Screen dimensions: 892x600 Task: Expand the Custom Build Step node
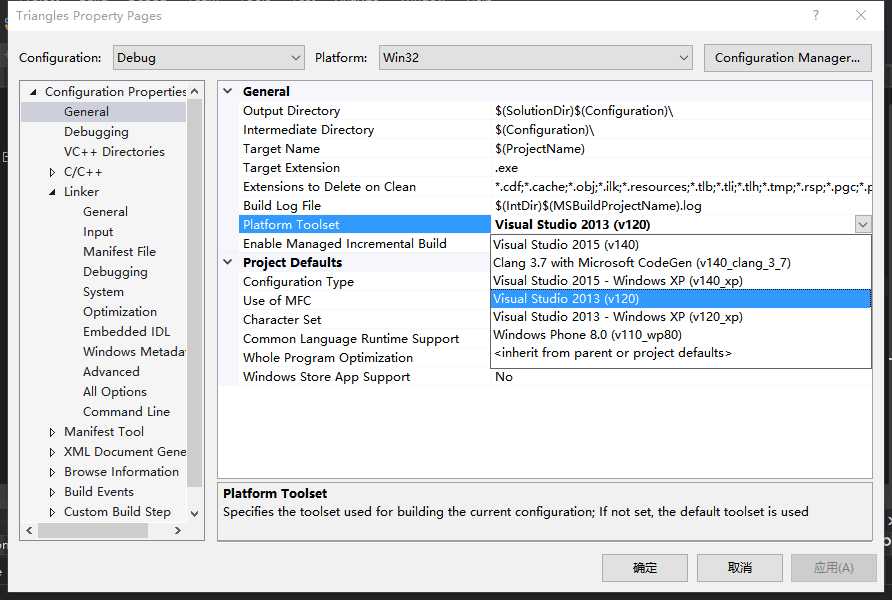tap(52, 512)
